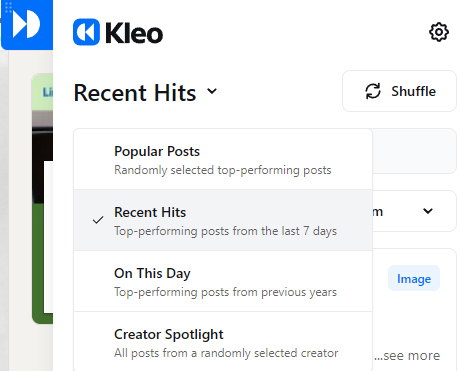Select On This Day option
The width and height of the screenshot is (474, 371).
[x=223, y=281]
